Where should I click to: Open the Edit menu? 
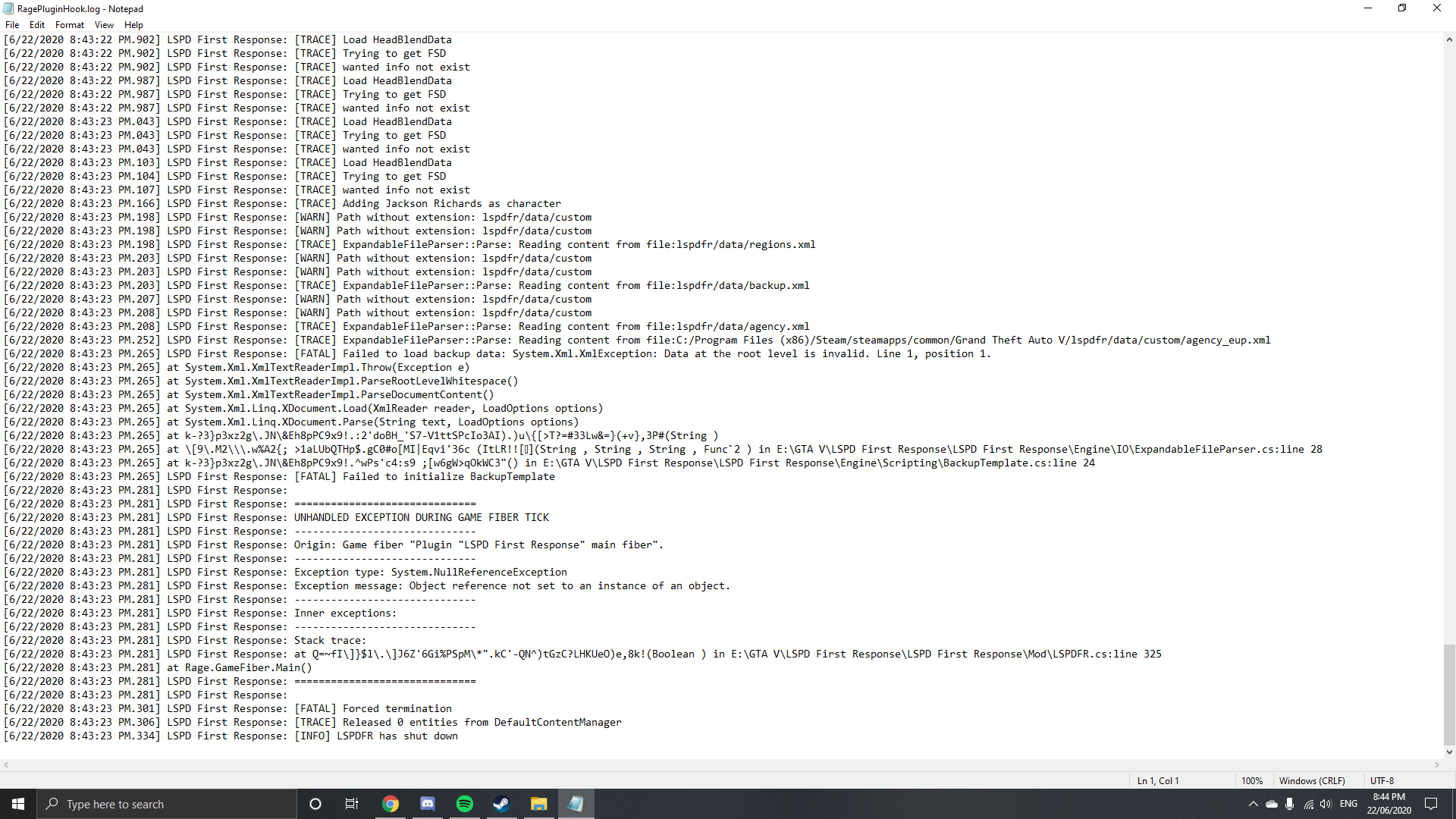click(x=37, y=25)
